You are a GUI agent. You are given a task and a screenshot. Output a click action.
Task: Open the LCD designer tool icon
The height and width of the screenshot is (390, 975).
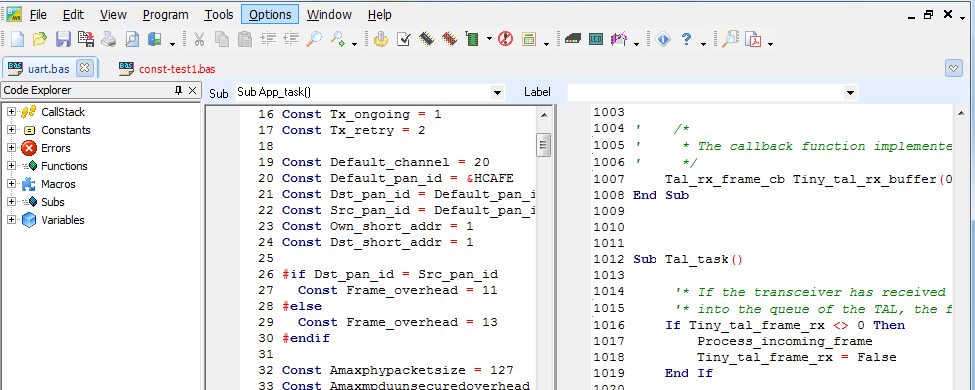596,40
